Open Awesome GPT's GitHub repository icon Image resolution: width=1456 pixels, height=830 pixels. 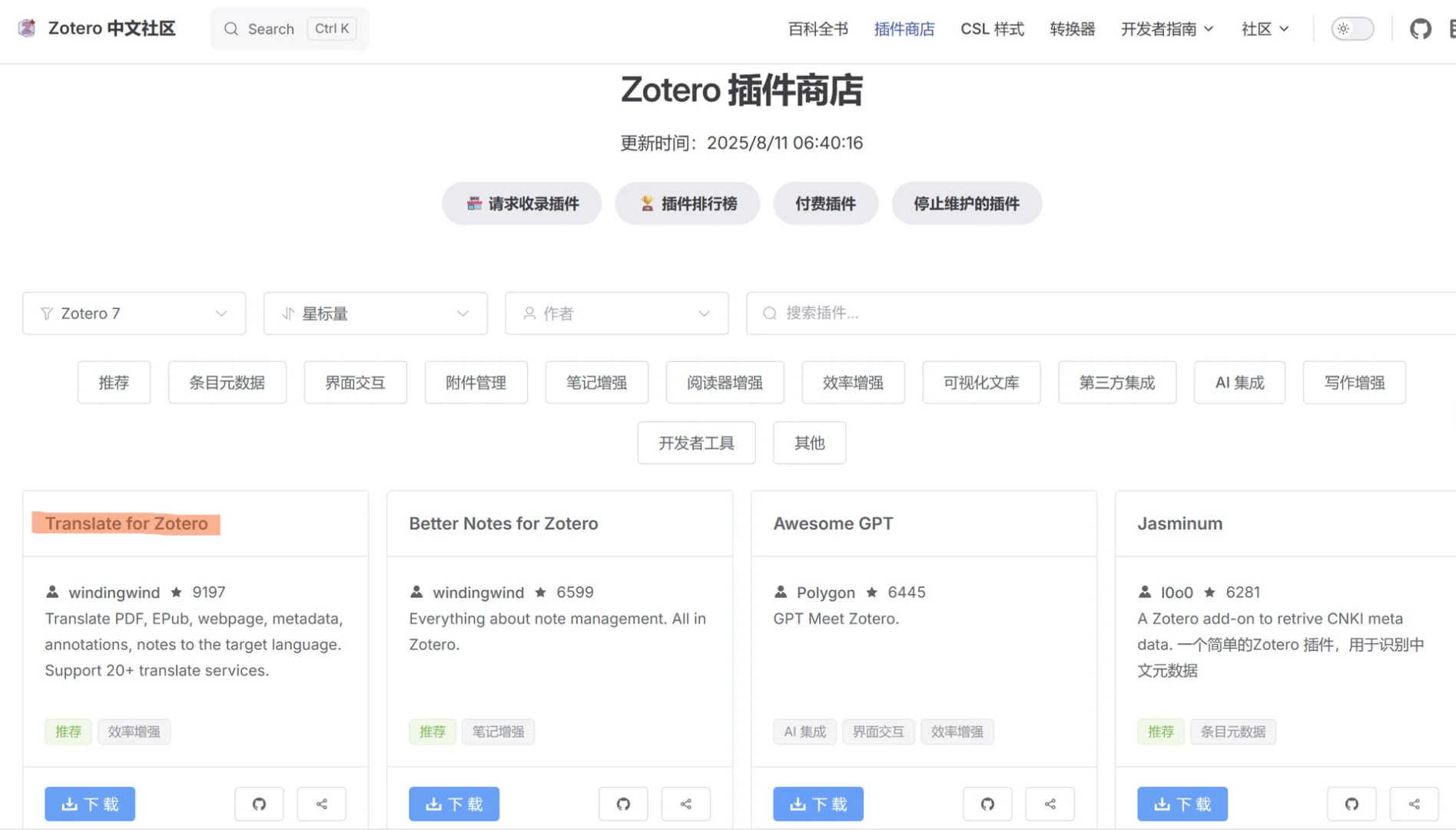click(x=987, y=803)
